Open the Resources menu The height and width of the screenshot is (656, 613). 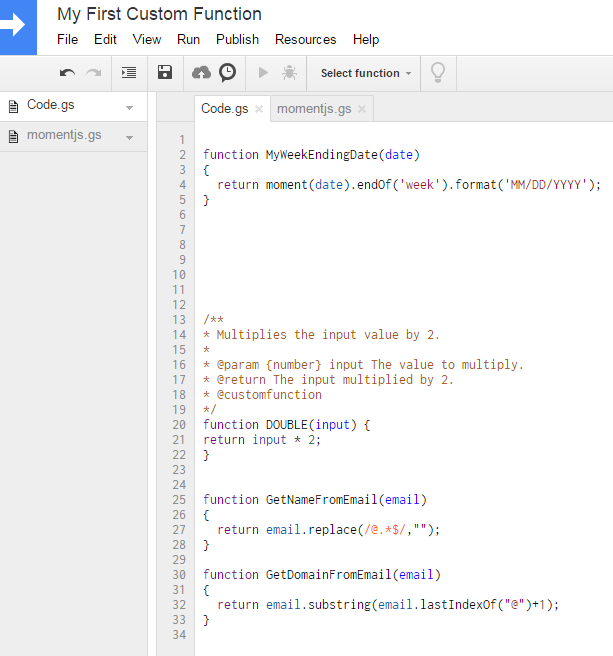(305, 40)
